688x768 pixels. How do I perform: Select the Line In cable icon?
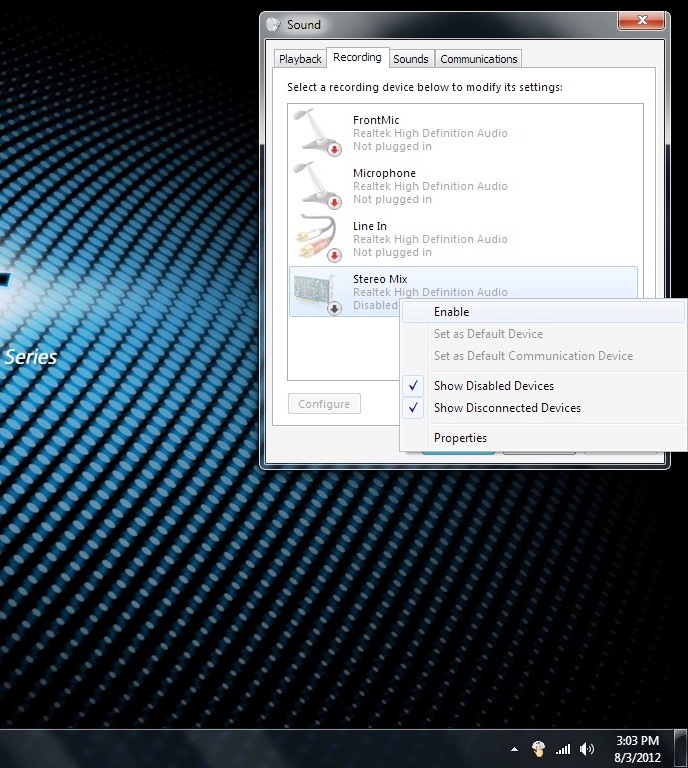click(x=317, y=238)
